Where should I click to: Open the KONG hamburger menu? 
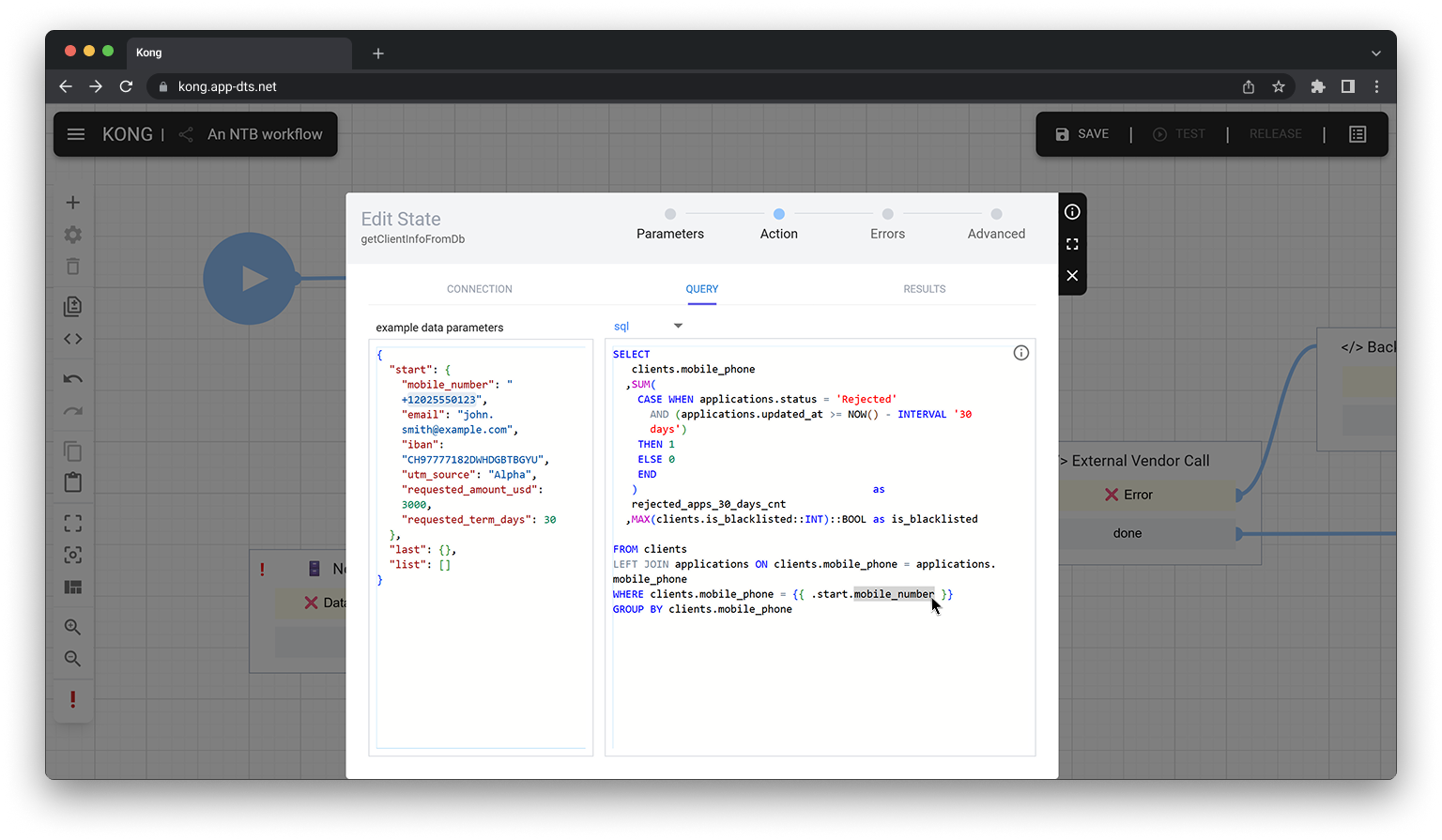76,134
